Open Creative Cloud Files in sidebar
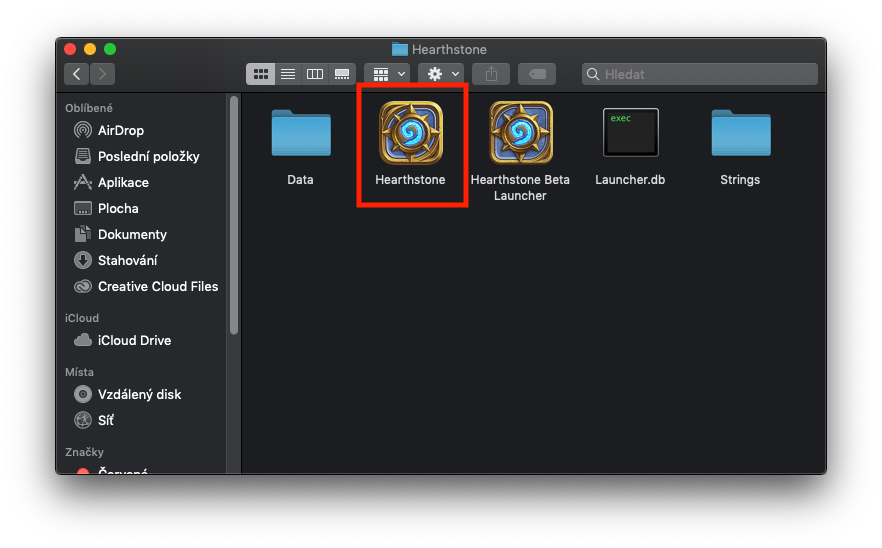The image size is (882, 548). point(146,286)
